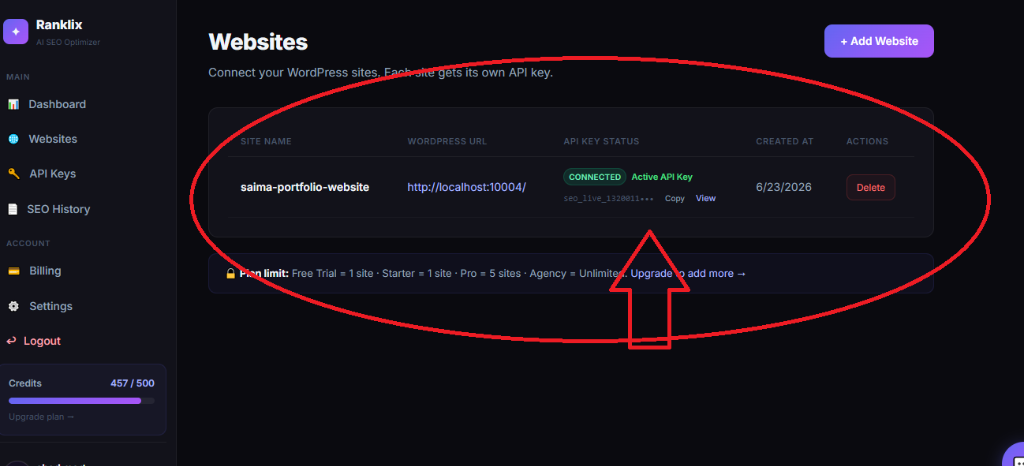The image size is (1024, 466).
Task: Click the masked seo_live_ key text
Action: (609, 198)
